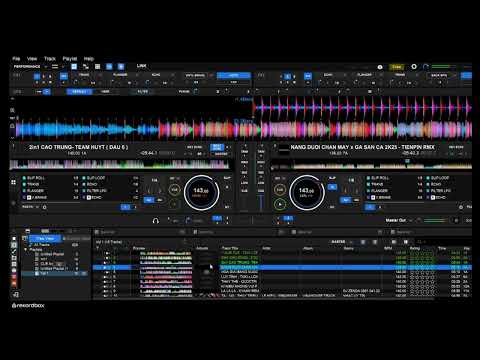Click deck 1 overview waveform strip
This screenshot has height=360, width=480.
click(x=119, y=164)
